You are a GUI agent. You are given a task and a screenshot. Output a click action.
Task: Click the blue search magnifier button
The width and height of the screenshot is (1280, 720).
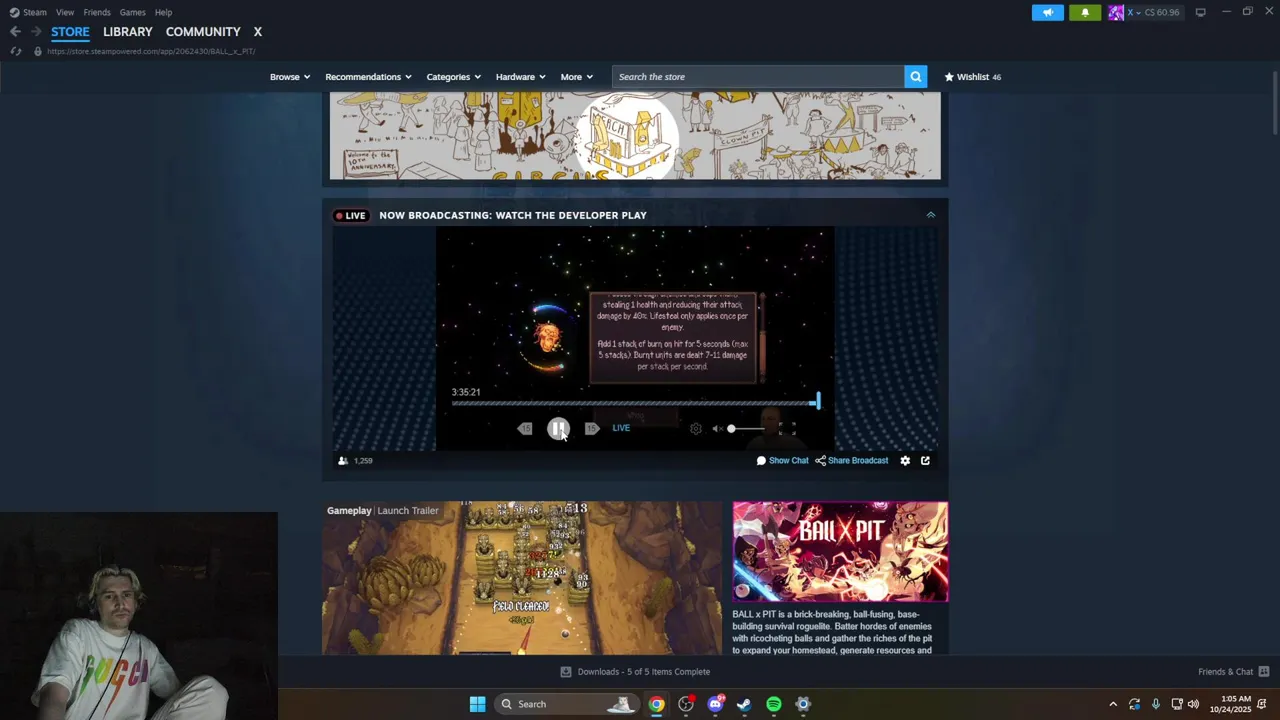point(915,77)
